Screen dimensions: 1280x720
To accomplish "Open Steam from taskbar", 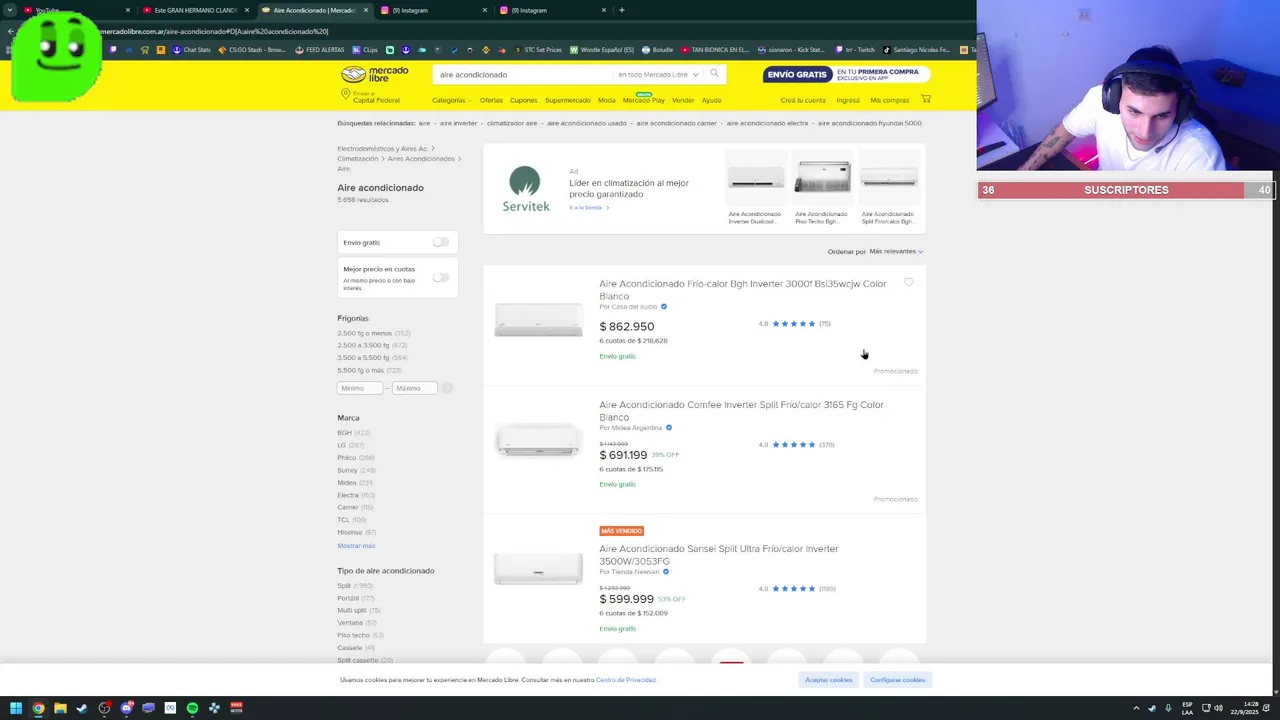I will tap(82, 708).
